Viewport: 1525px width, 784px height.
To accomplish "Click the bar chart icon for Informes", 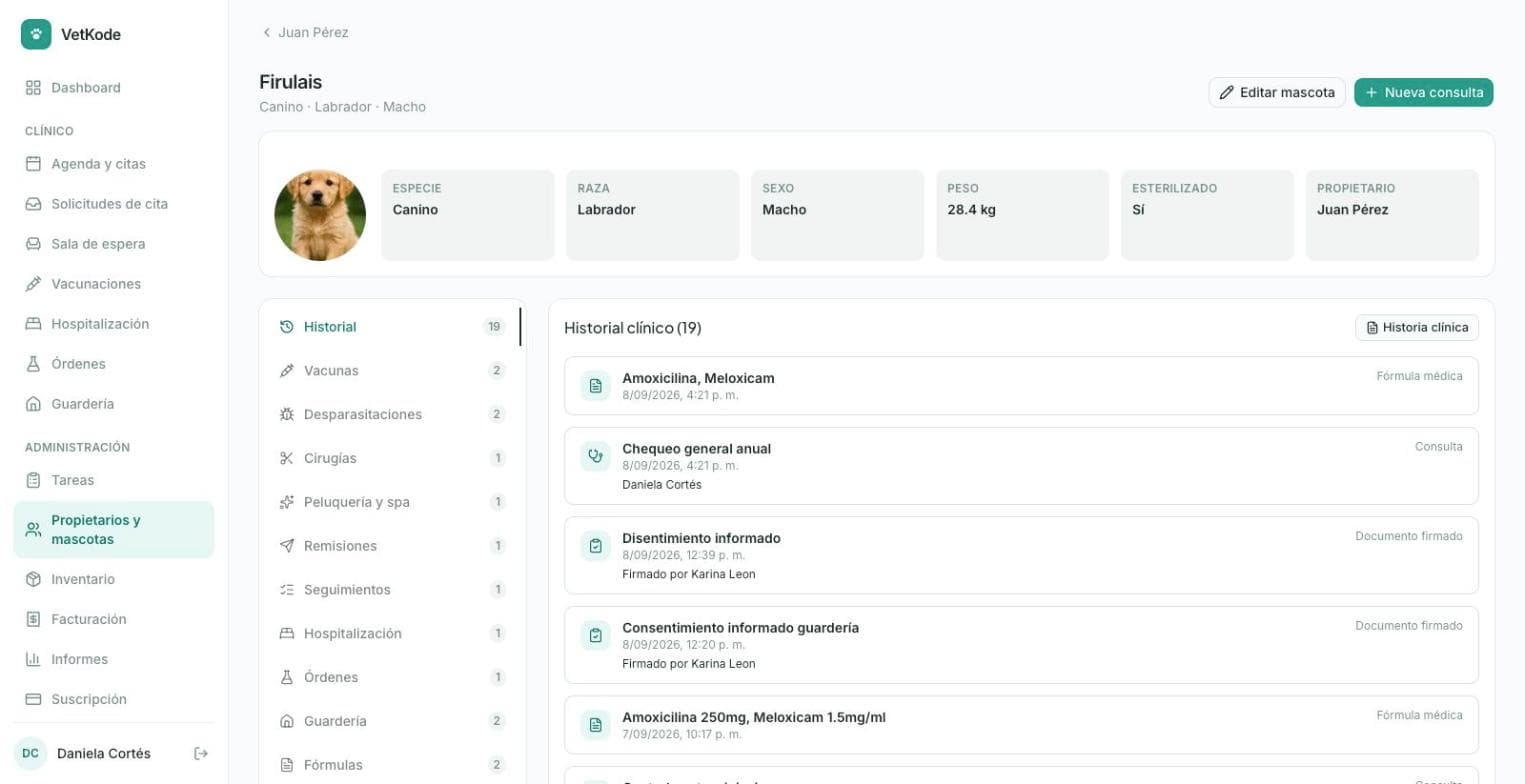I will 33,659.
